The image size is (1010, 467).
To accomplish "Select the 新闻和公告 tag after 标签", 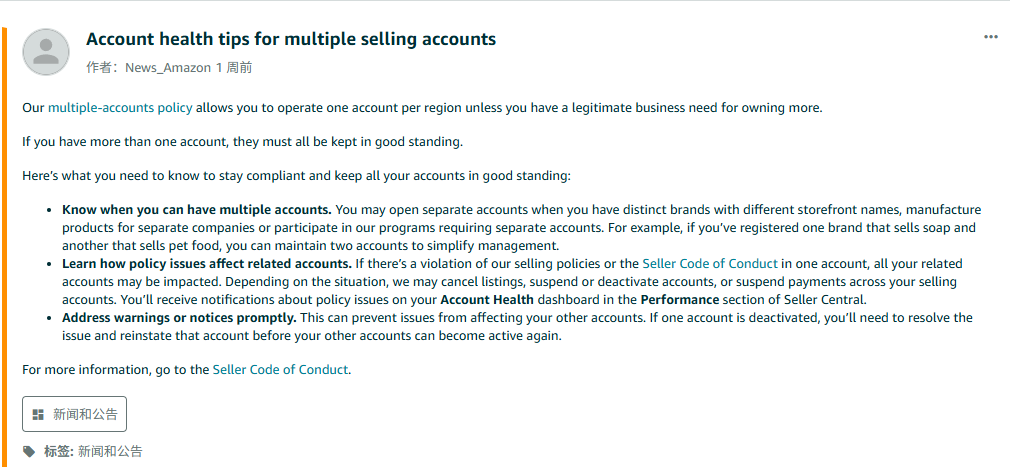I will click(x=110, y=451).
